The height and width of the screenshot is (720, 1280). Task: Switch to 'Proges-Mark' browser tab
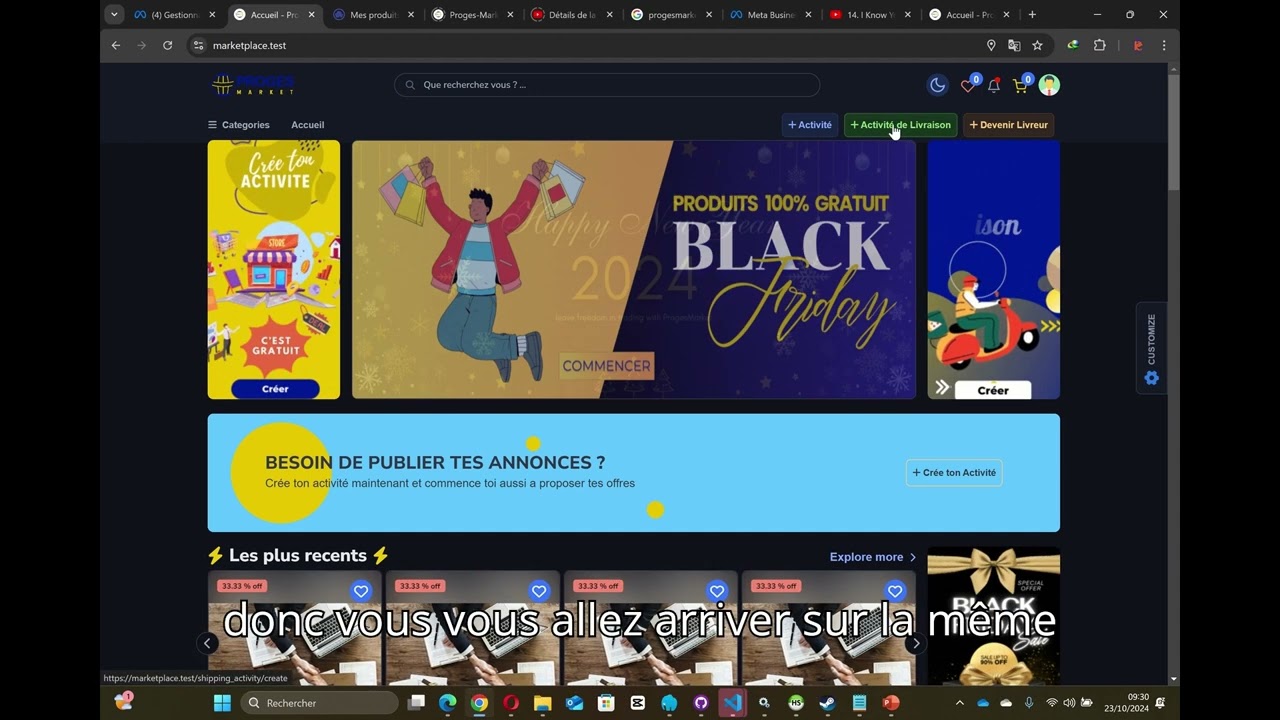[x=474, y=15]
